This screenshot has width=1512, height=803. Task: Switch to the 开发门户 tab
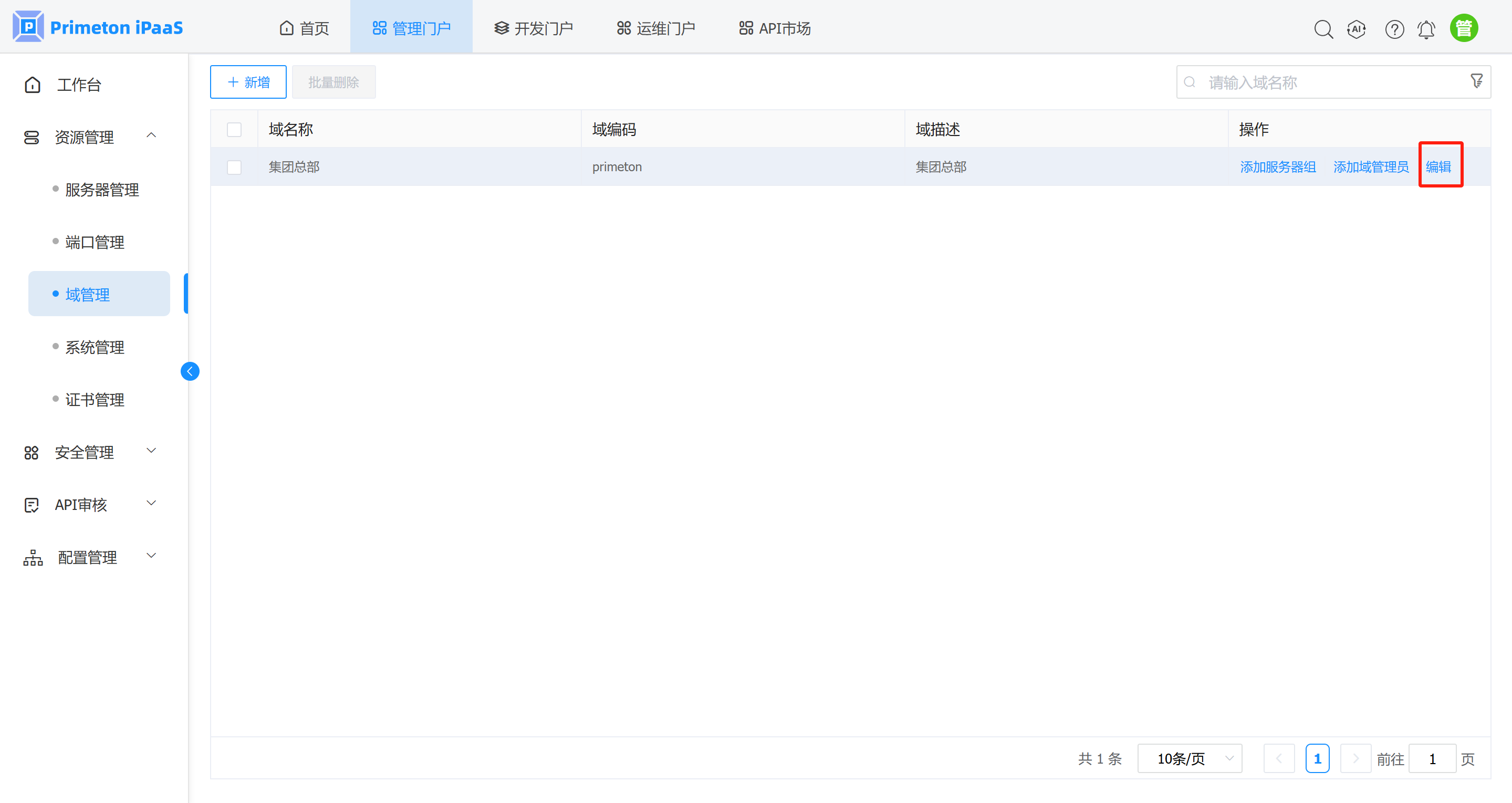[533, 27]
